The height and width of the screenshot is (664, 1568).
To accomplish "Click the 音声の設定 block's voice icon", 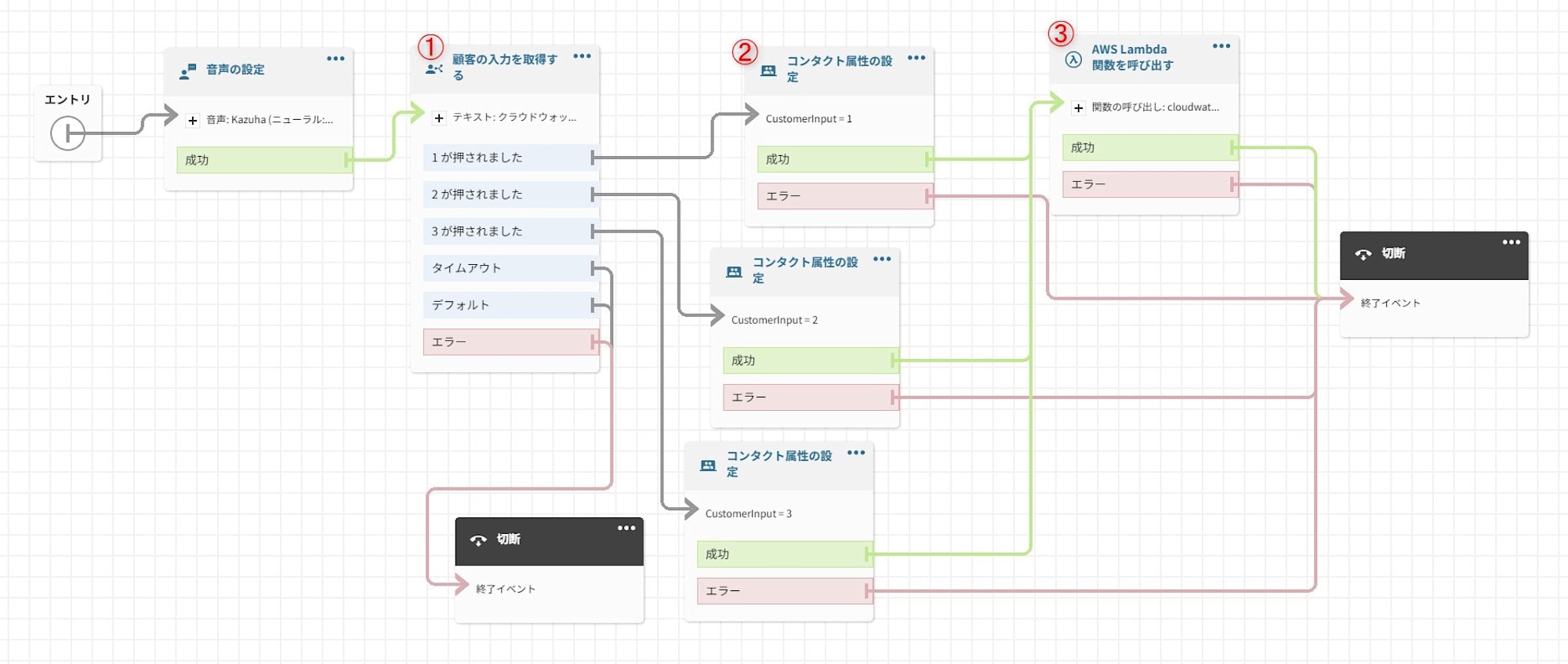I will click(187, 72).
